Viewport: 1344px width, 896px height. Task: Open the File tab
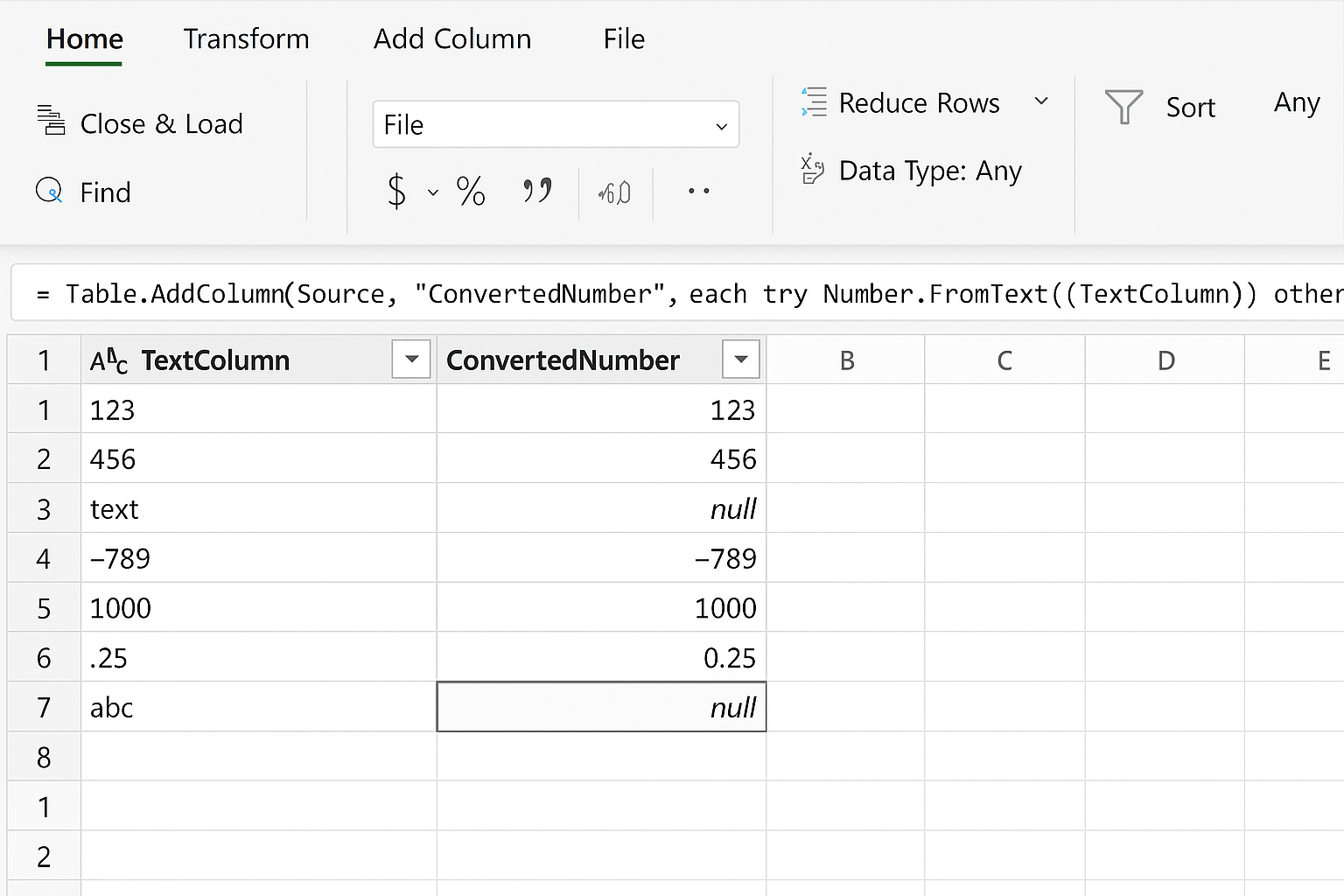[624, 39]
